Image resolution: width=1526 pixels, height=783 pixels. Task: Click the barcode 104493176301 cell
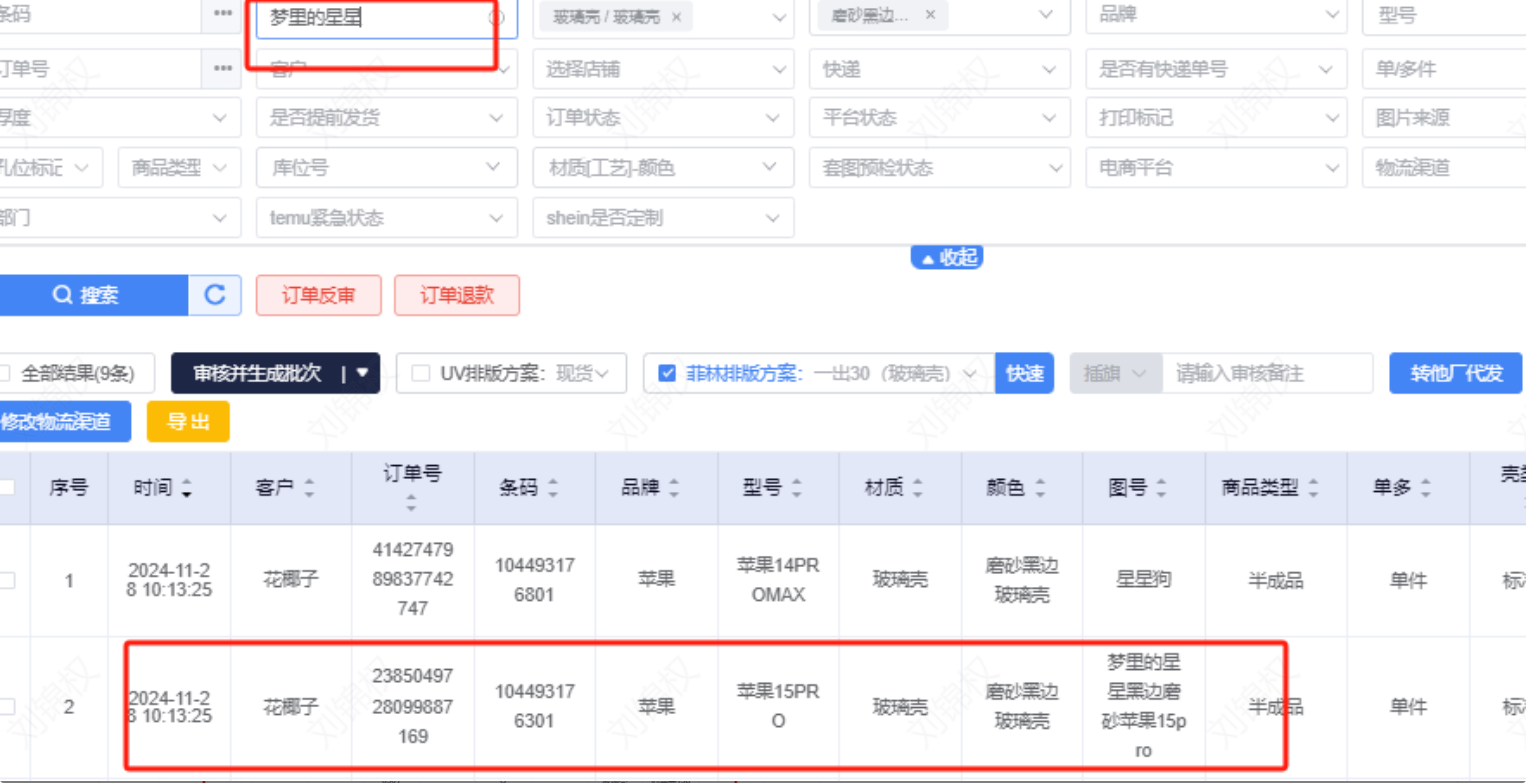[x=536, y=707]
